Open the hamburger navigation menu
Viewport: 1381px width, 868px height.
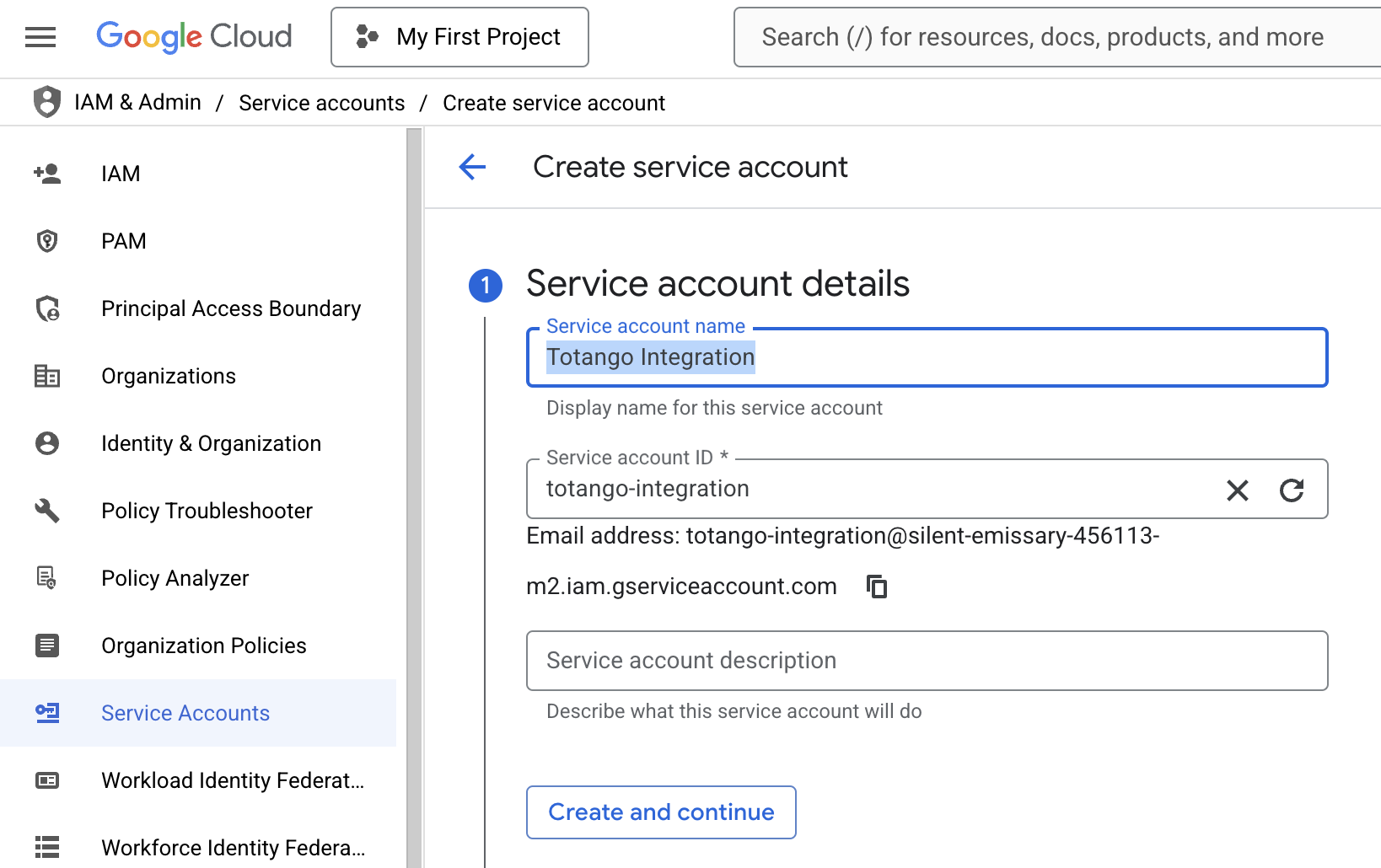click(40, 37)
